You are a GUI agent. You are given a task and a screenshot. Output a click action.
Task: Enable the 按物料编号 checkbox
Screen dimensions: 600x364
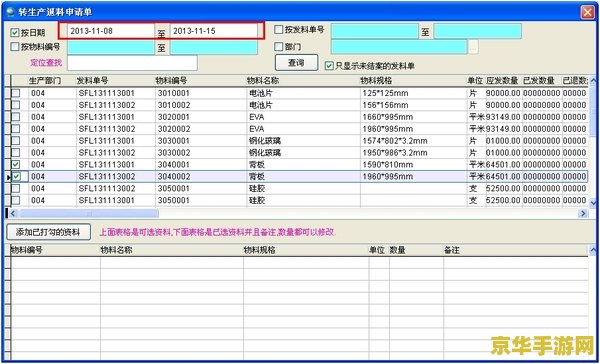coord(15,47)
